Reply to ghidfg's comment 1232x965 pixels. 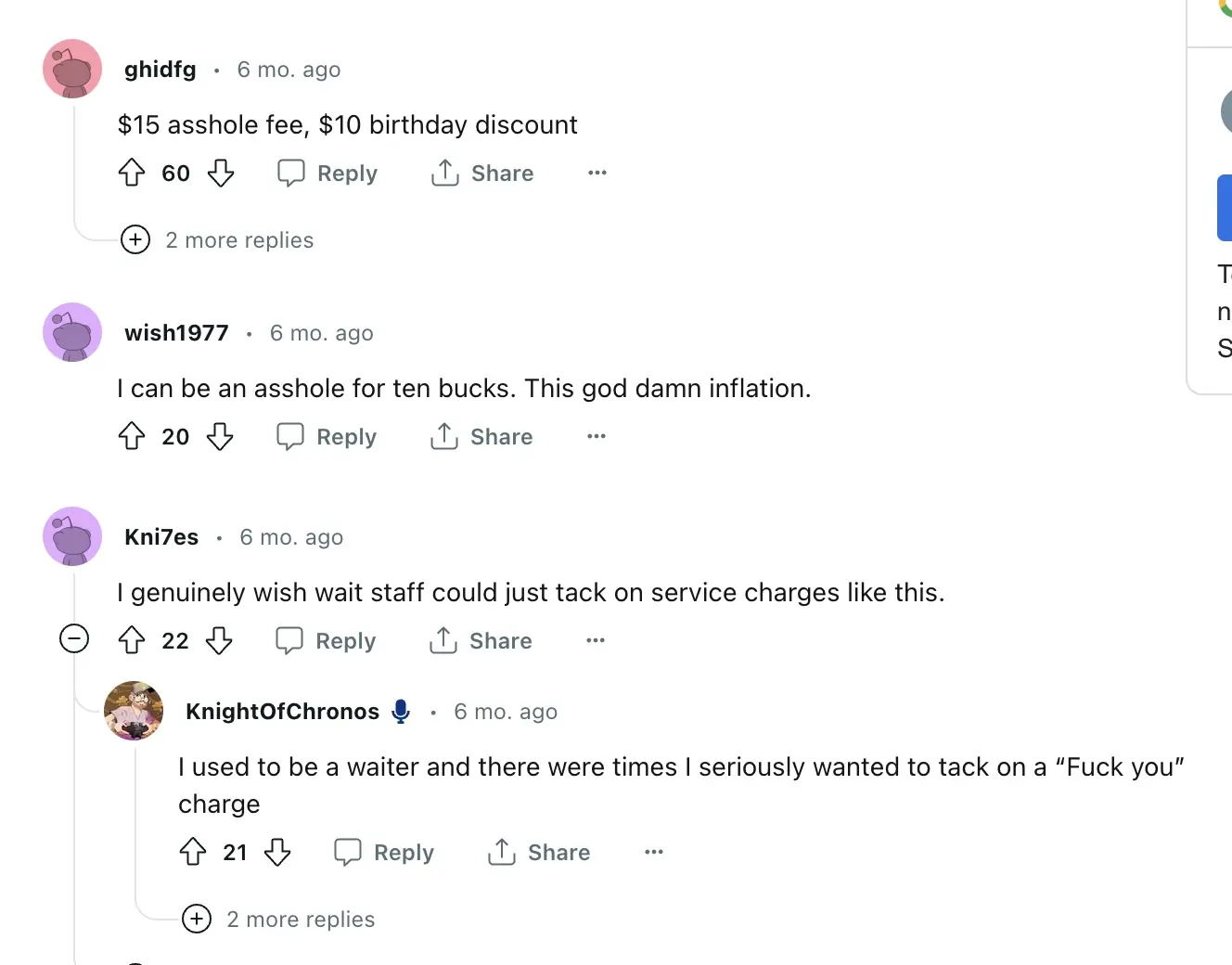[327, 174]
